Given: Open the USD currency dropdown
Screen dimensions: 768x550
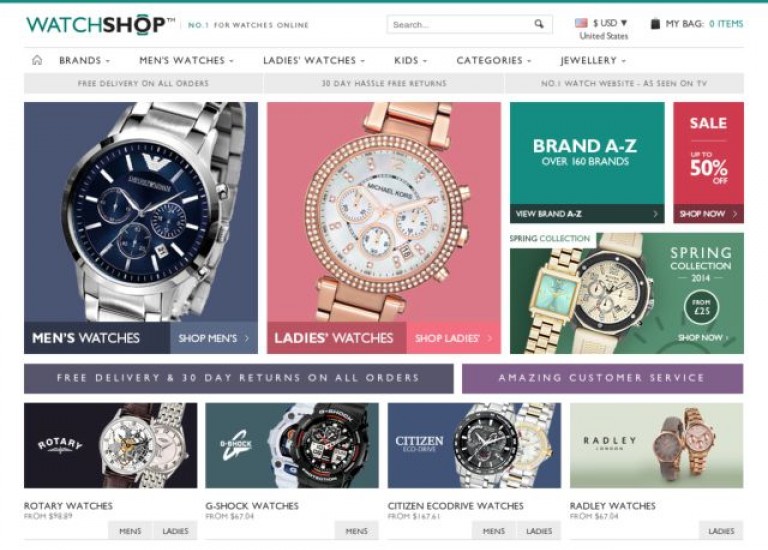Looking at the screenshot, I should coord(610,23).
